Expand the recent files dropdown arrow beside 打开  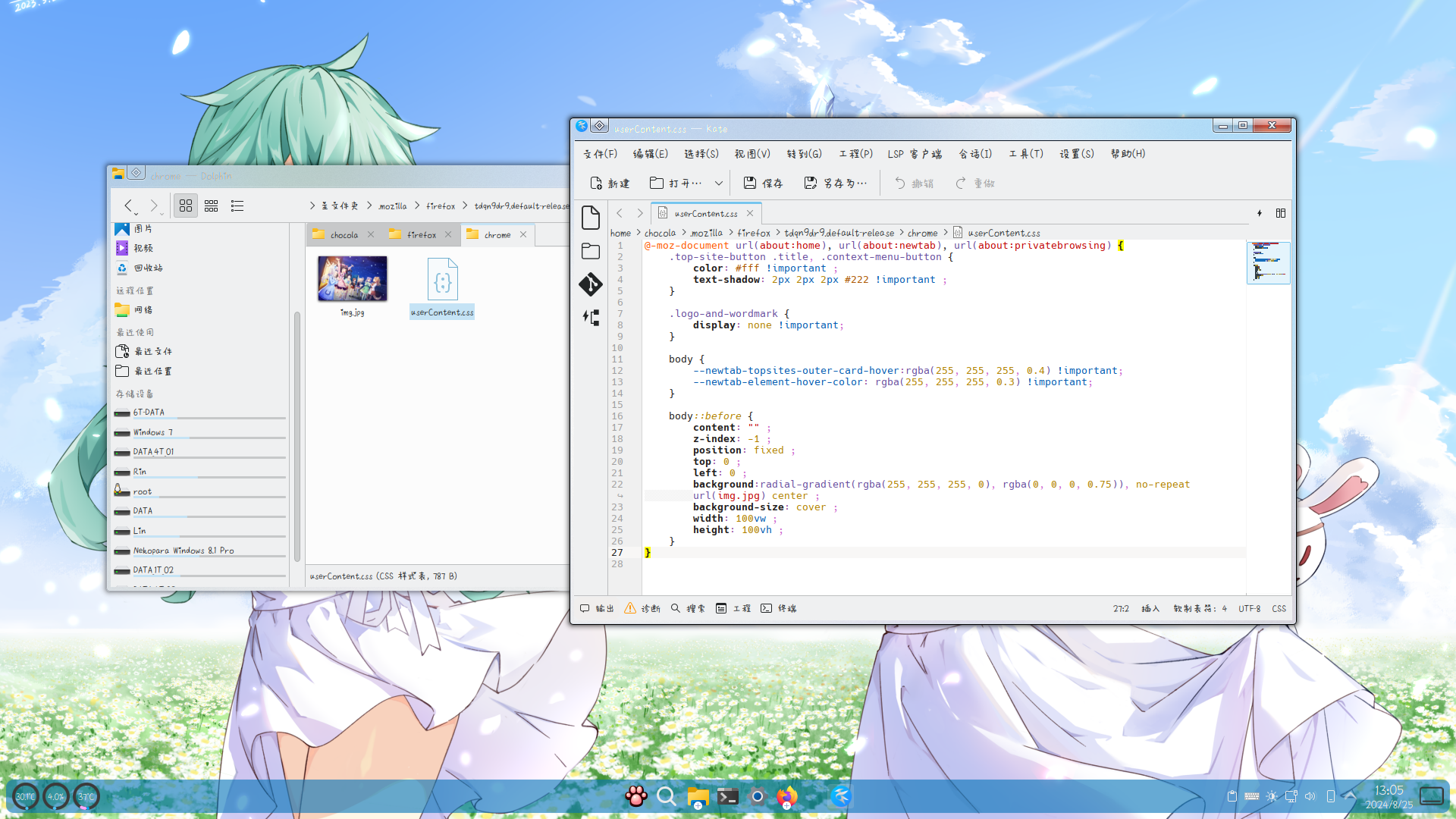tap(718, 183)
